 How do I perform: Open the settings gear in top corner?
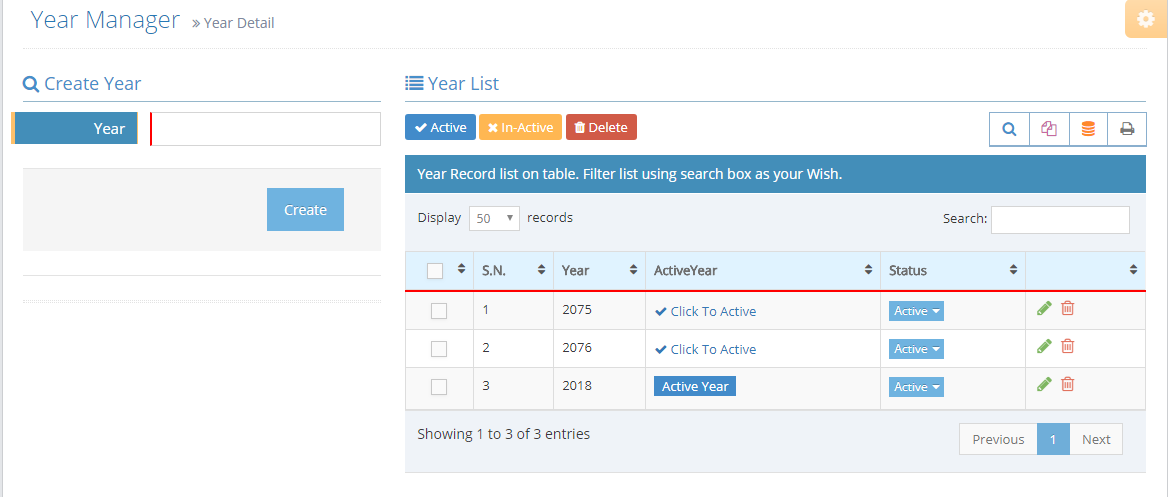(x=1146, y=19)
